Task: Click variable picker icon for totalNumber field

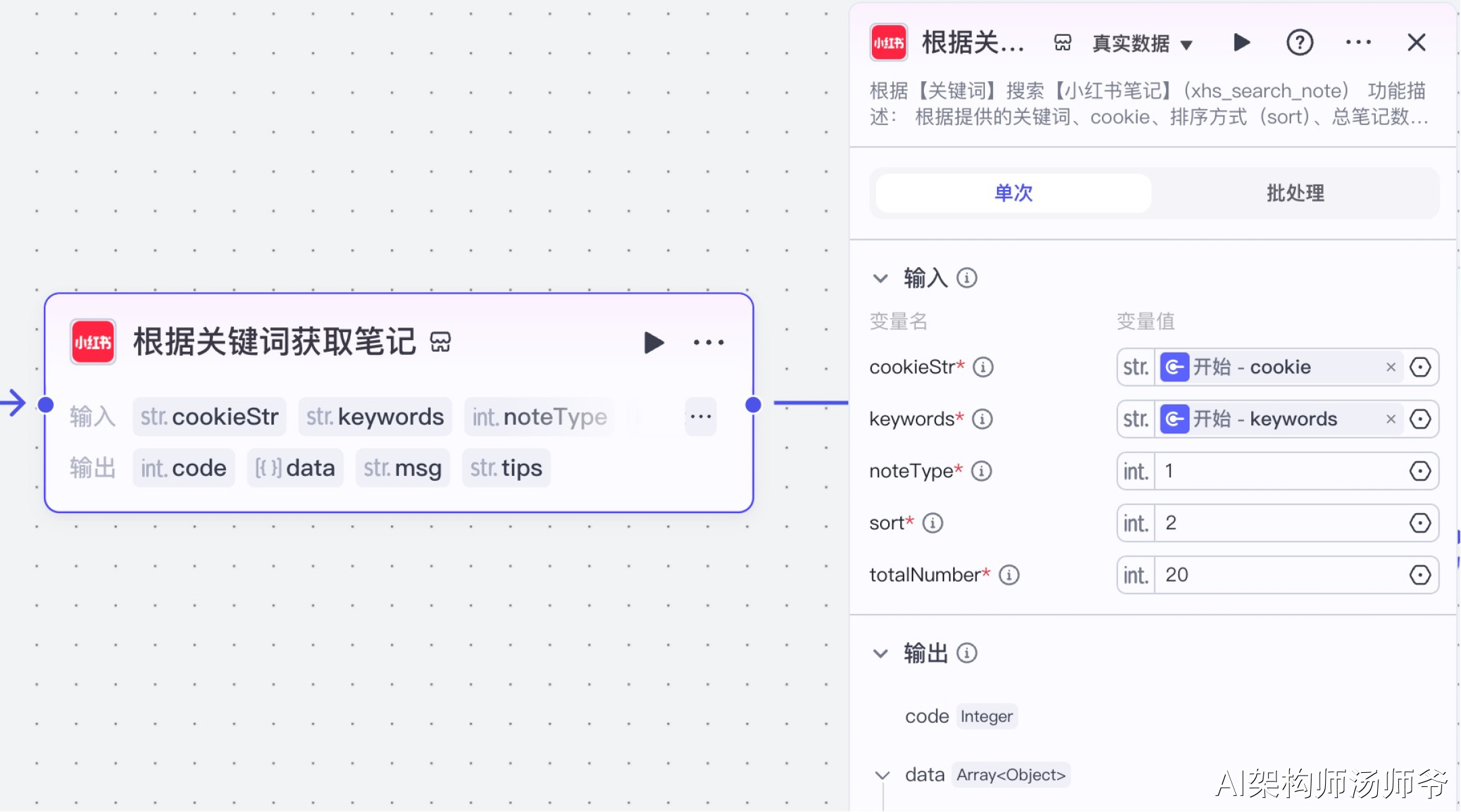Action: click(1420, 575)
